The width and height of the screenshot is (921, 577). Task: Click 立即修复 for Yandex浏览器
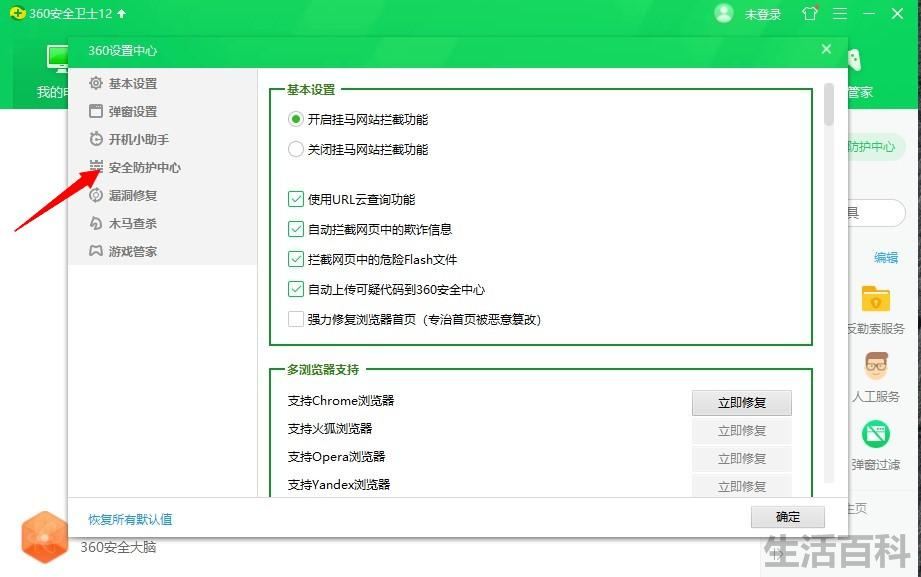(741, 487)
